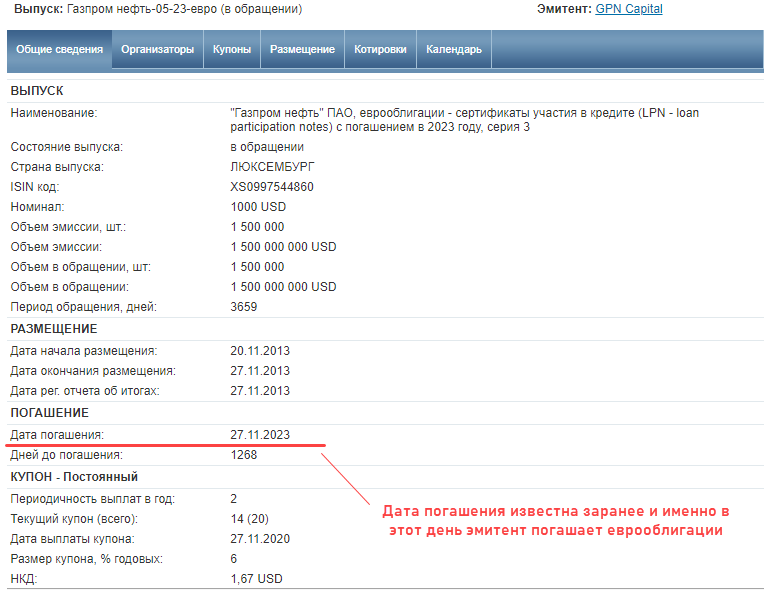Select country value ЛЮКСЕМБУРГ
The width and height of the screenshot is (767, 594).
click(272, 167)
